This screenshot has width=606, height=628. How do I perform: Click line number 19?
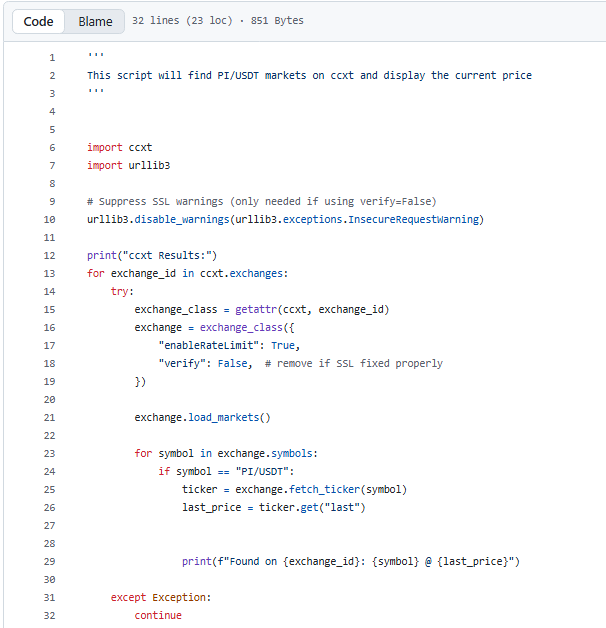click(x=50, y=382)
